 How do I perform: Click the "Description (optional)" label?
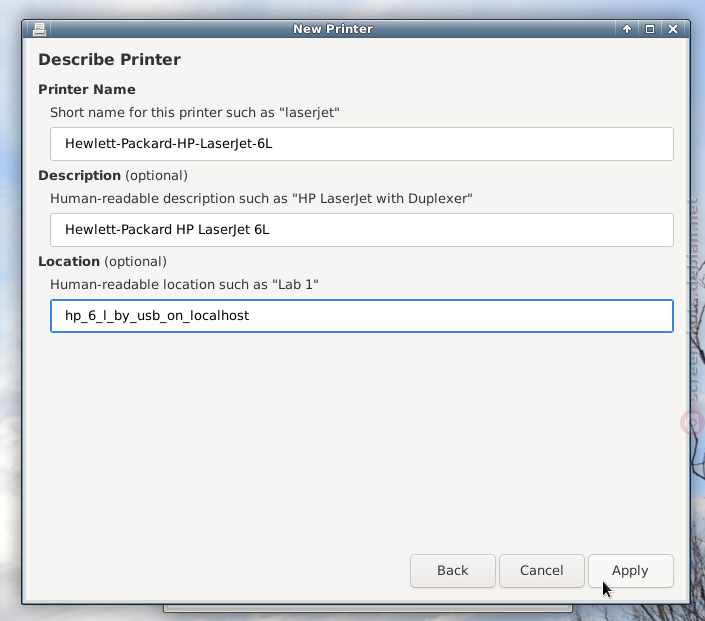[113, 175]
